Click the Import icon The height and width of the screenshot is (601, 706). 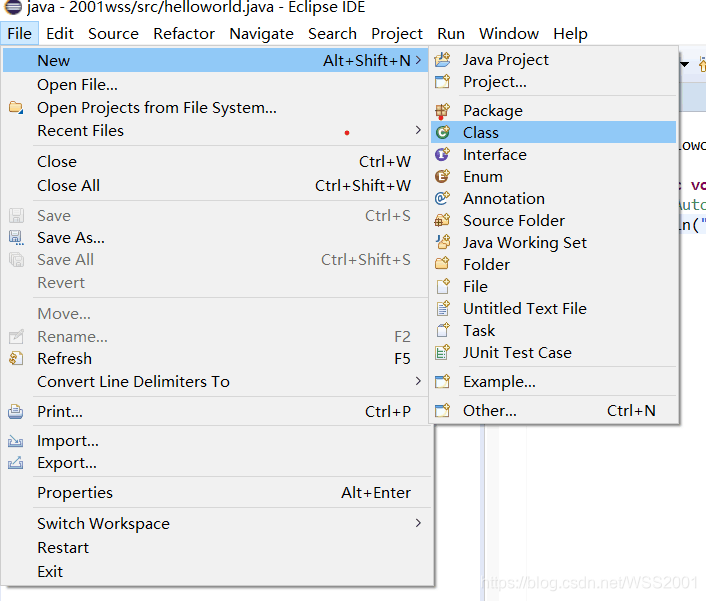click(x=16, y=441)
